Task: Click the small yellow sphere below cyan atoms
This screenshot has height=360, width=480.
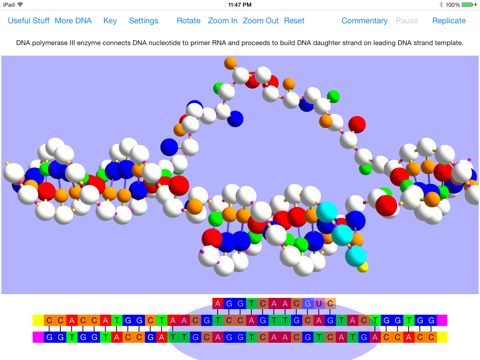Action: (x=363, y=267)
